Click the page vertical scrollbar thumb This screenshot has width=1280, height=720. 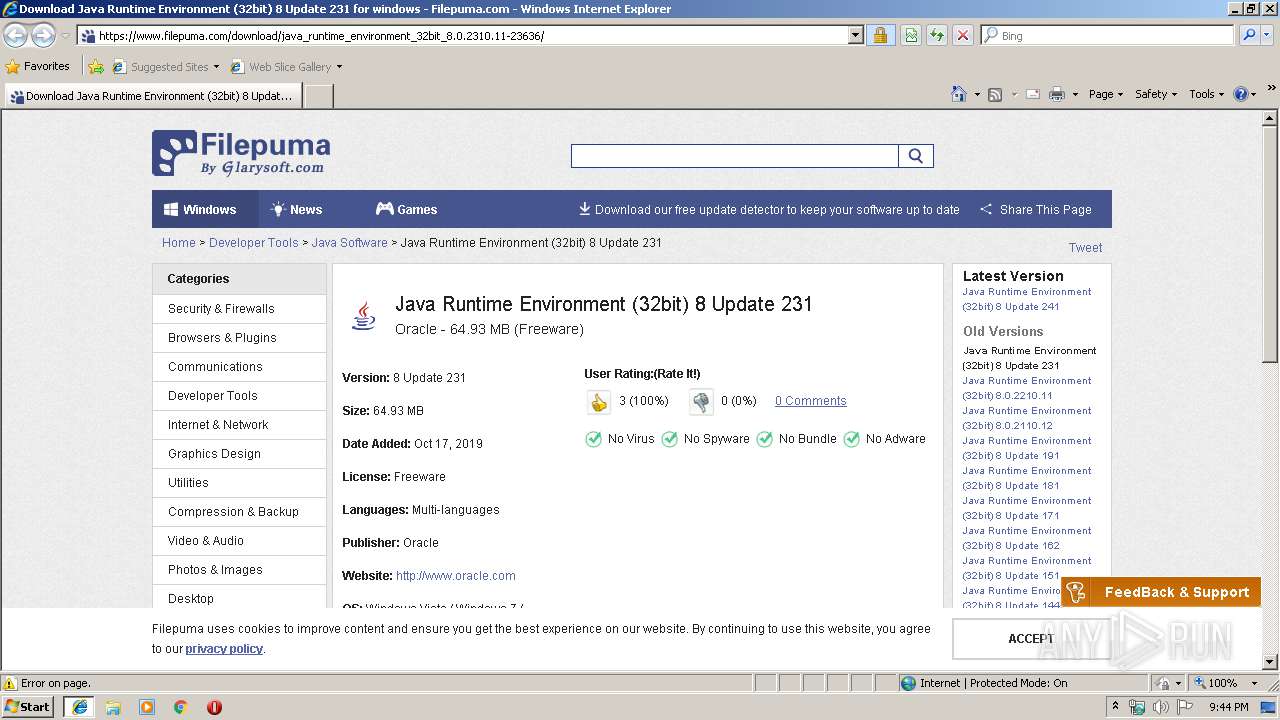pos(1270,242)
